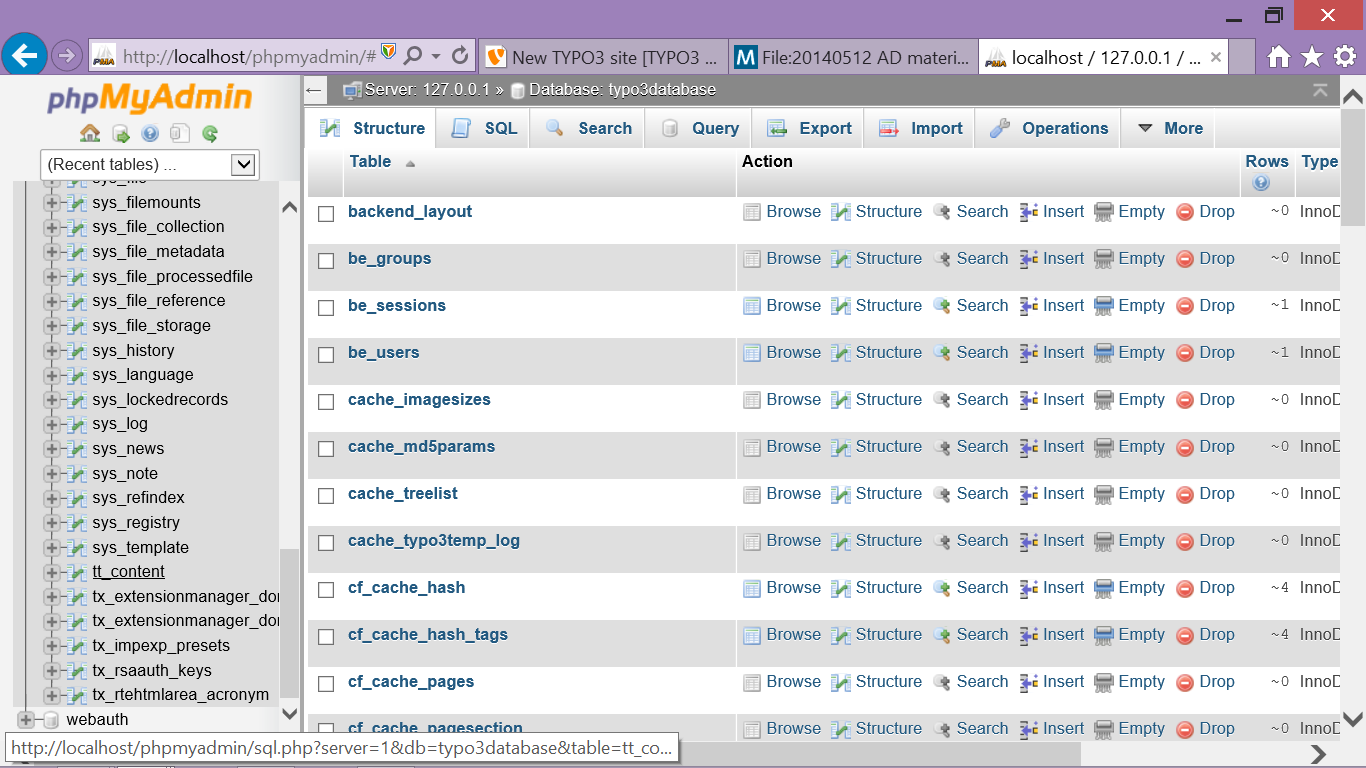Open the Export tab
Screen dimensions: 1366x768
(x=810, y=128)
